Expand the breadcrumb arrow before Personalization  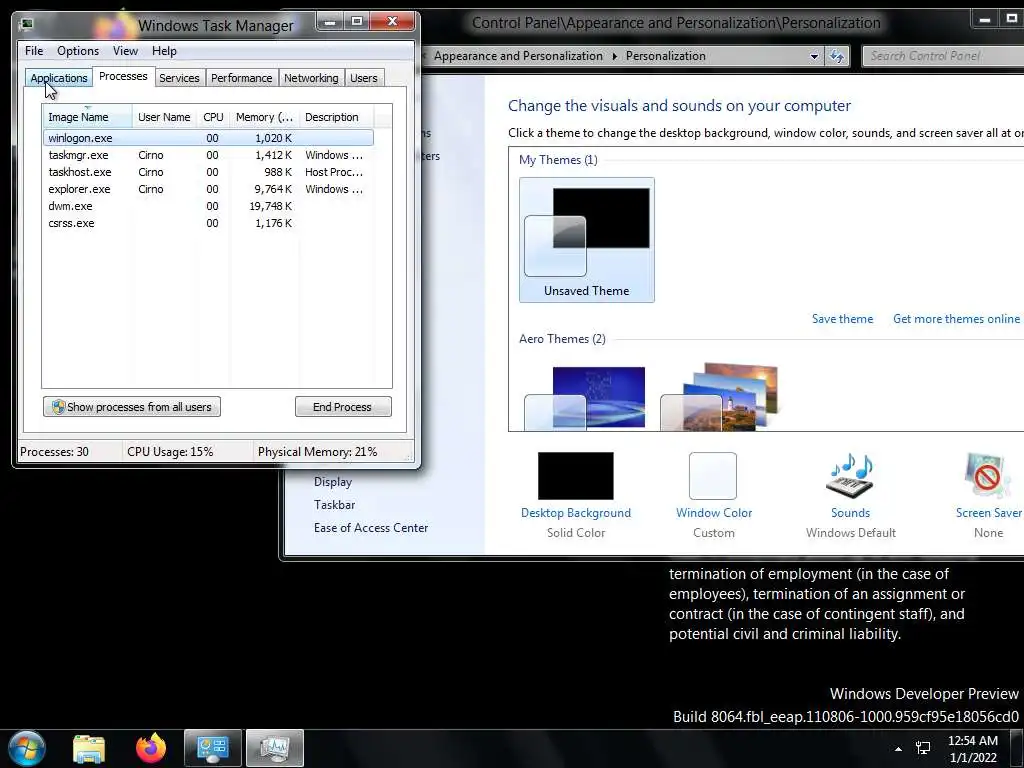pos(615,56)
